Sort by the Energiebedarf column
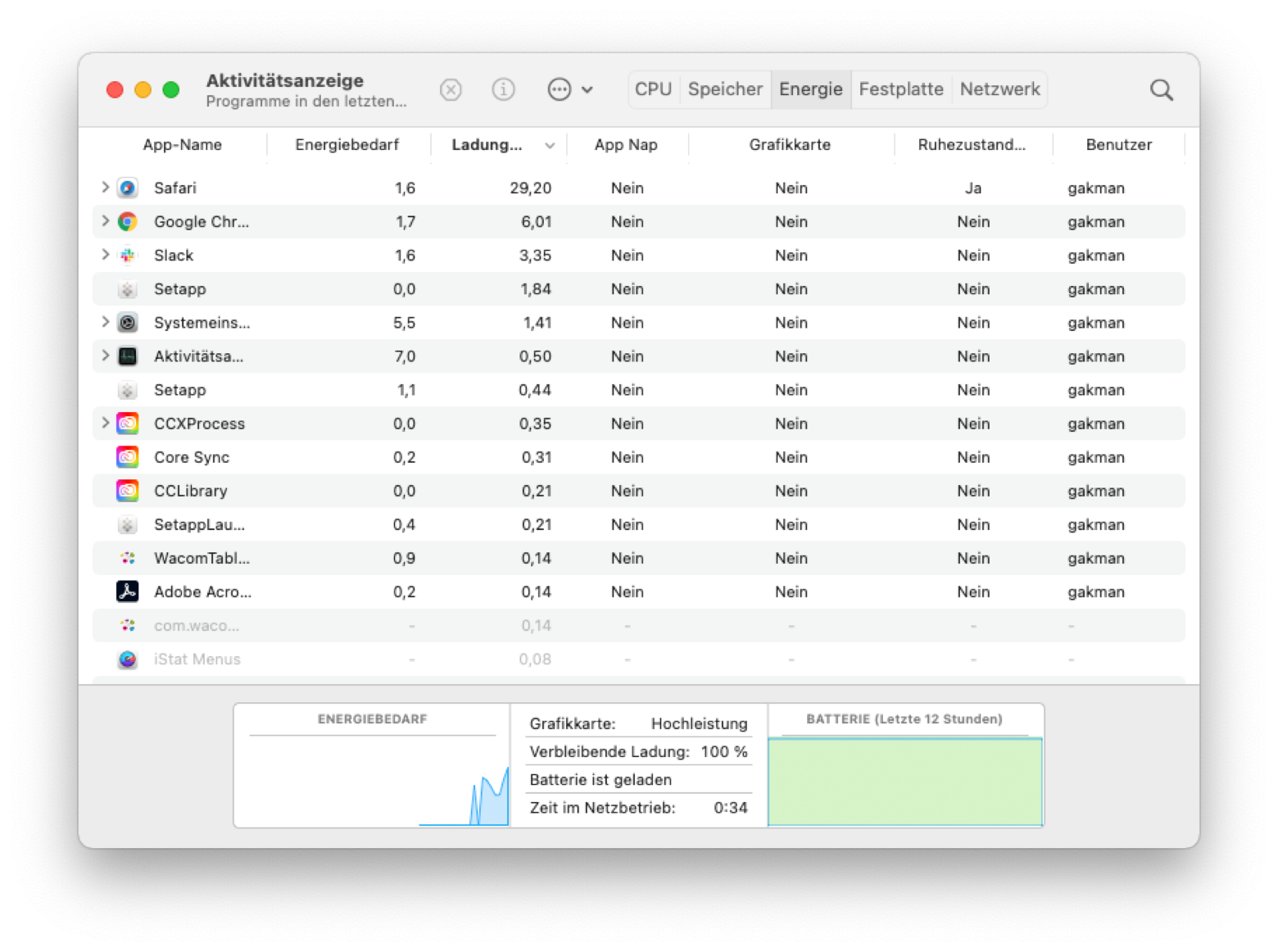Screen dimensions: 1278x952 [x=347, y=145]
